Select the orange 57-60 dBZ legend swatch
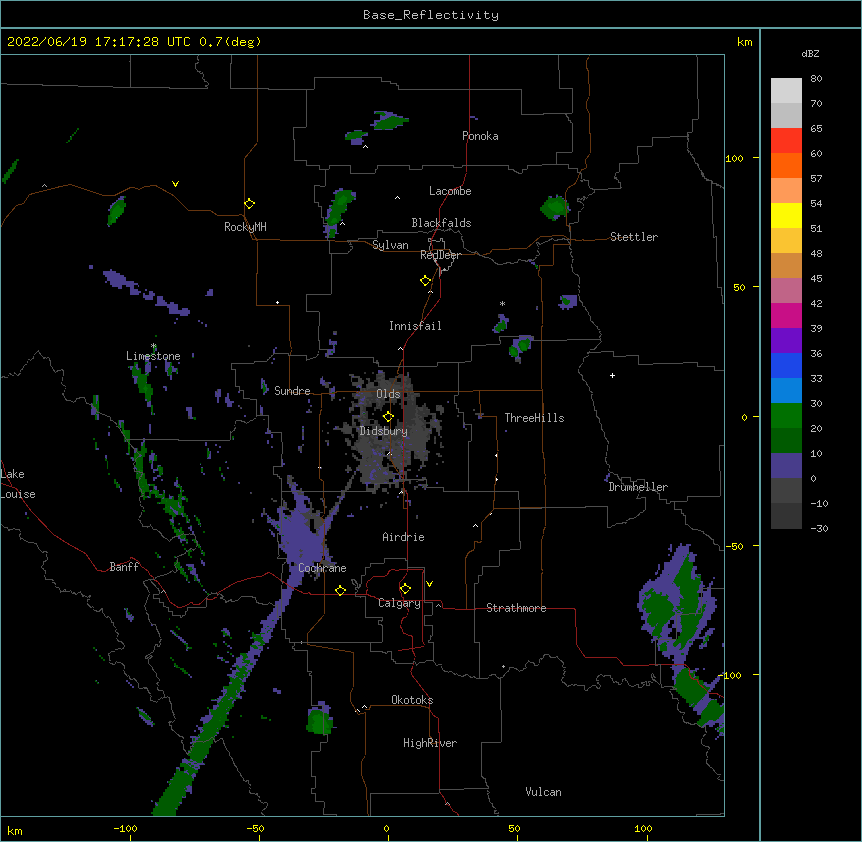Screen dimensions: 862x842 (x=786, y=165)
